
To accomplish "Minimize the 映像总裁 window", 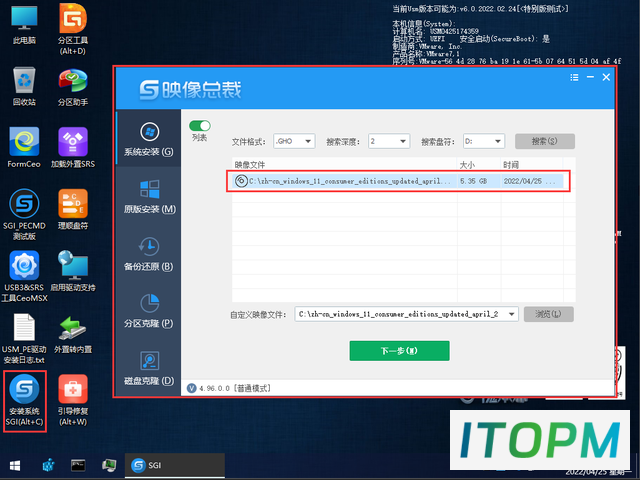I will click(590, 77).
